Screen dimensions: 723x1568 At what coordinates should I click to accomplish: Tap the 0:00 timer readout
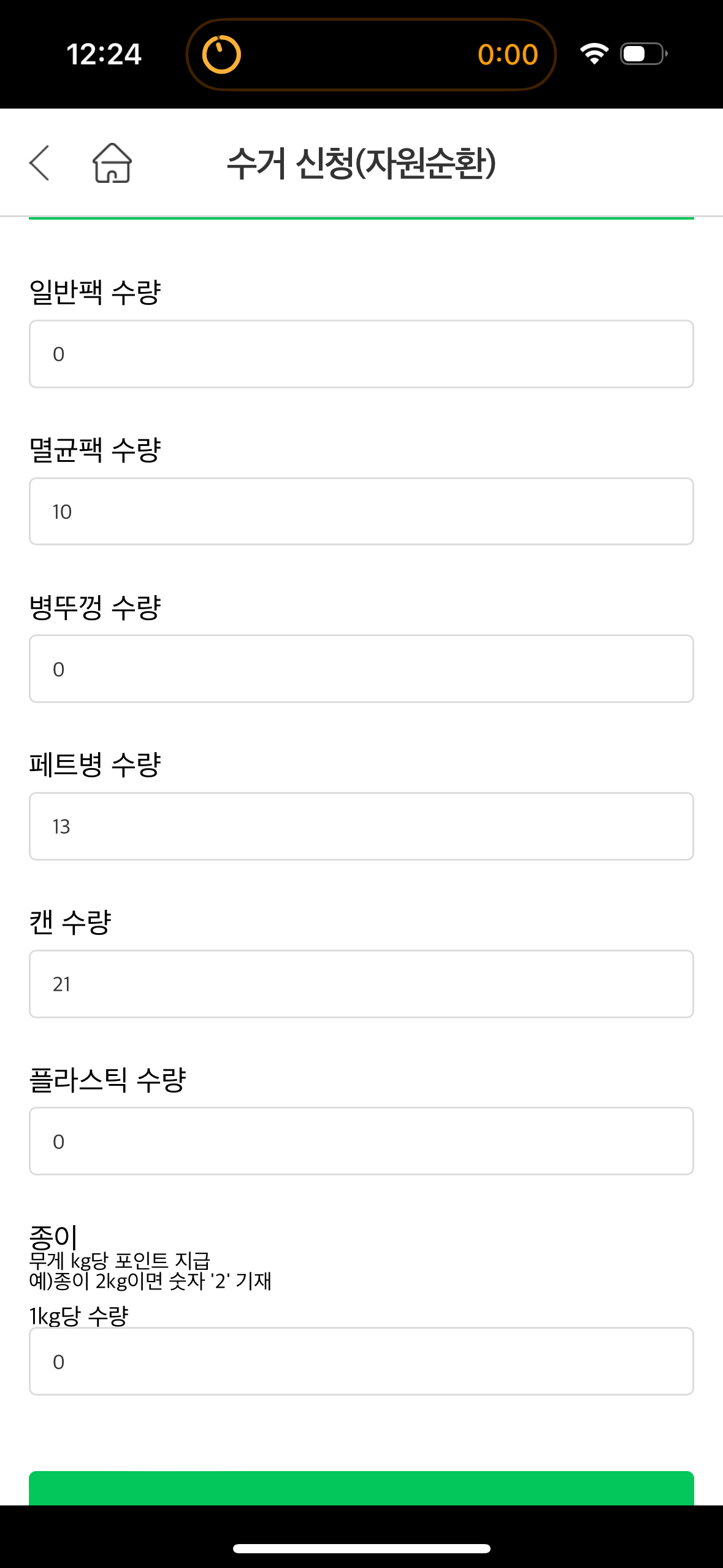click(x=508, y=55)
